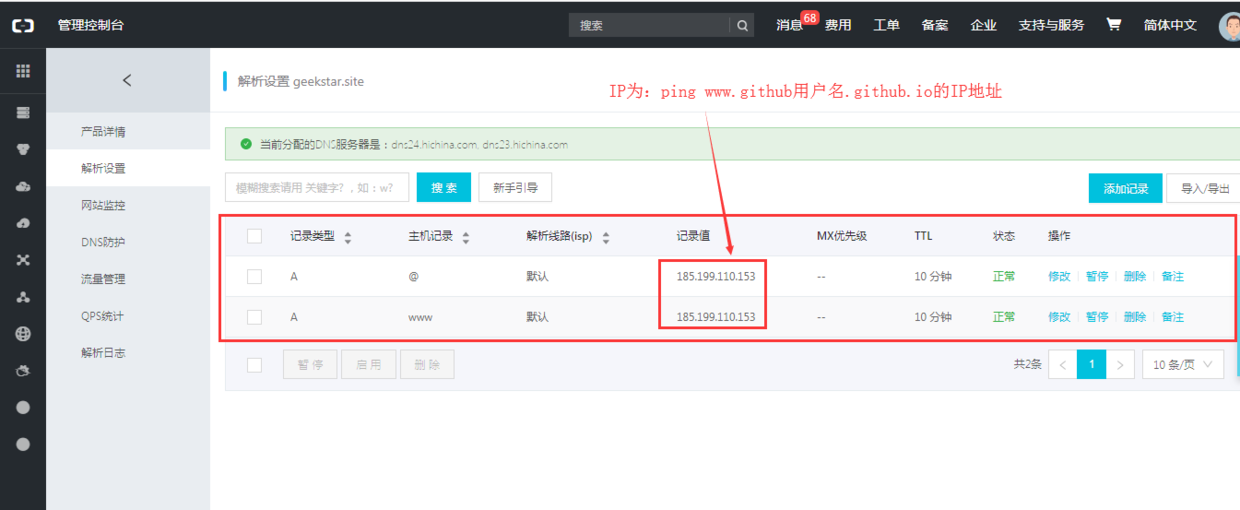Click the 68 unread messages badge
Image resolution: width=1240 pixels, height=510 pixels.
(x=810, y=17)
